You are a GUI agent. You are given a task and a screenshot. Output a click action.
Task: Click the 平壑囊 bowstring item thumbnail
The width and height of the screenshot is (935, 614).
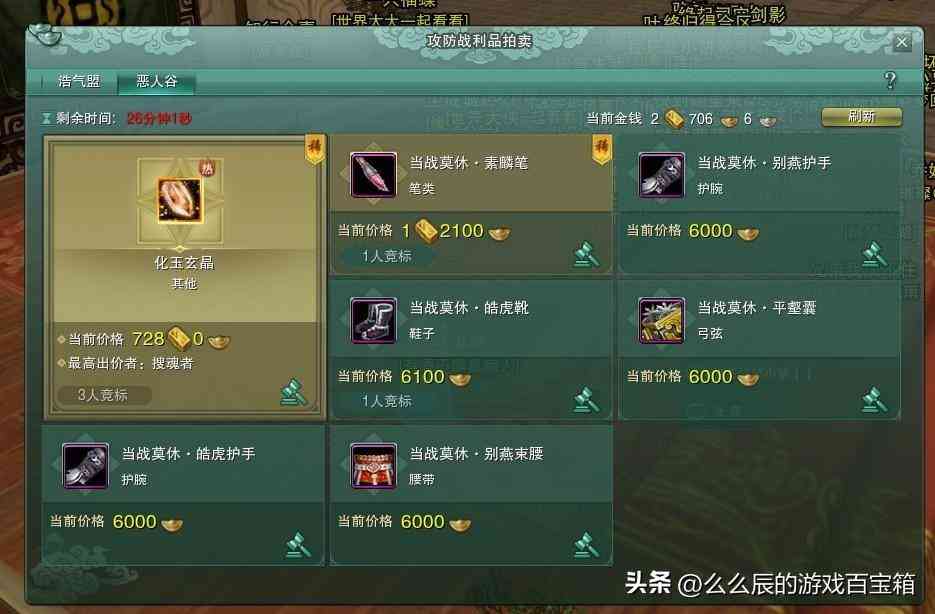click(x=661, y=321)
